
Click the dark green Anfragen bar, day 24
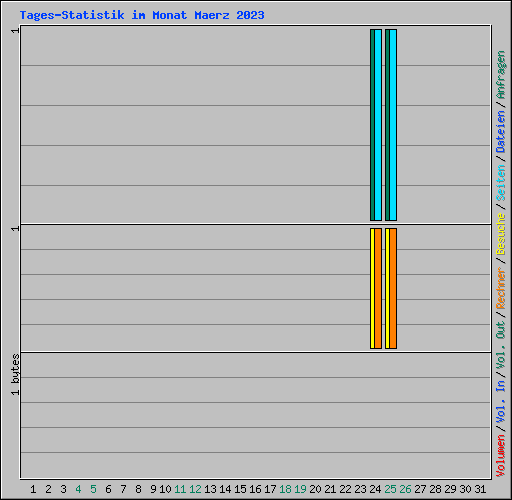(x=372, y=125)
